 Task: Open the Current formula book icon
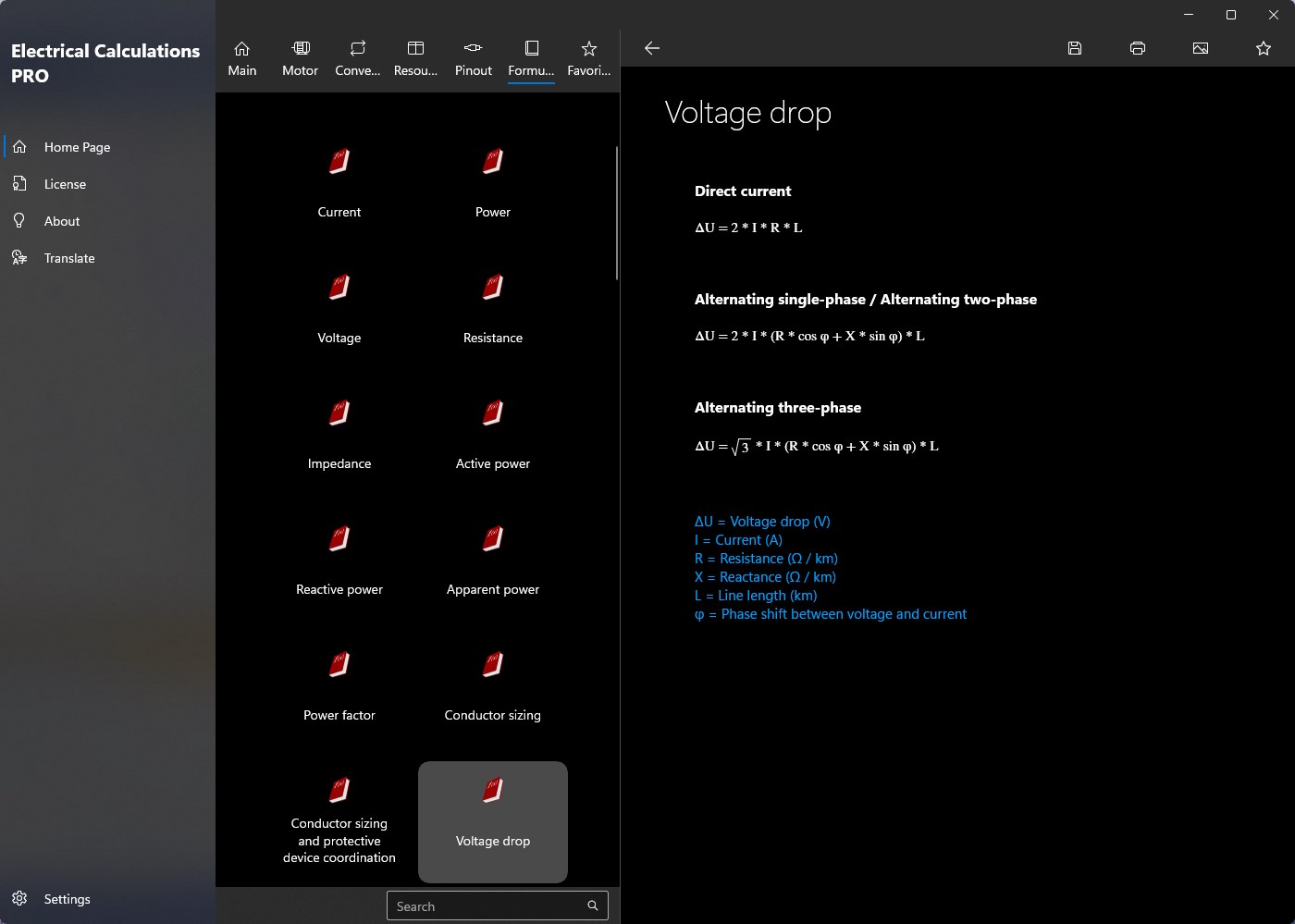point(339,162)
